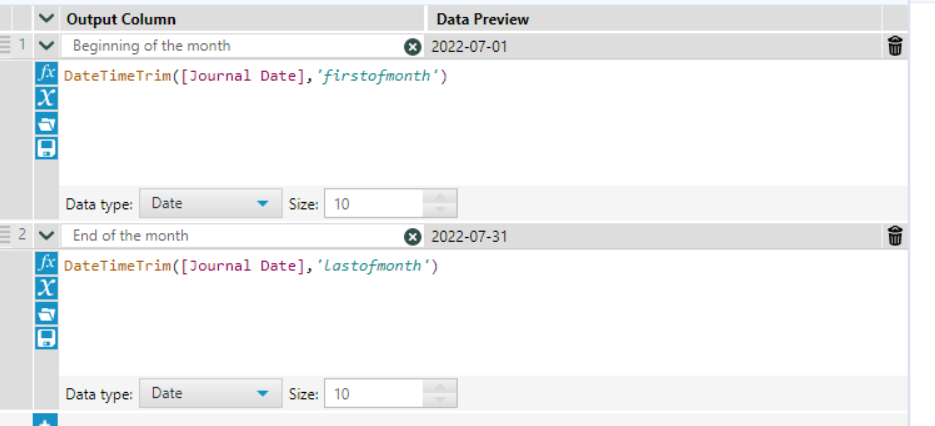Delete the Beginning of the month expression
The image size is (935, 426).
[895, 46]
